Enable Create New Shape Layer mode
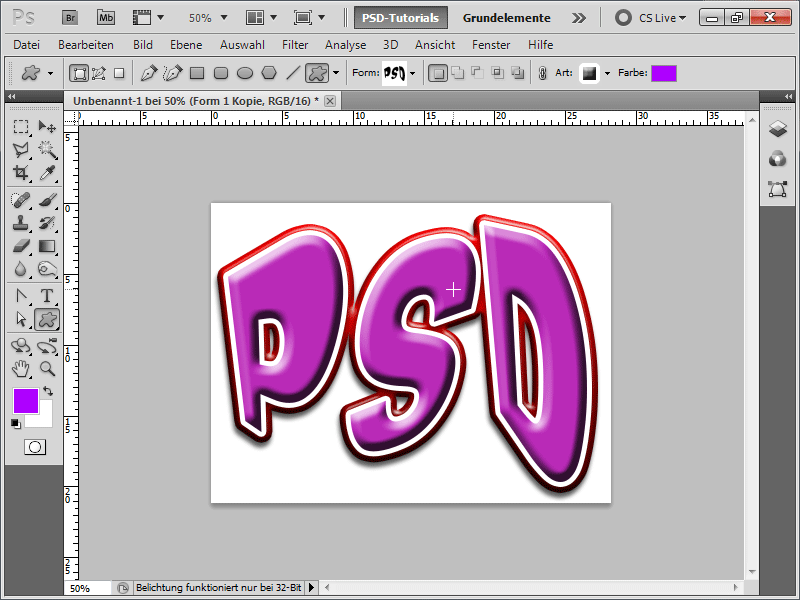 click(437, 73)
